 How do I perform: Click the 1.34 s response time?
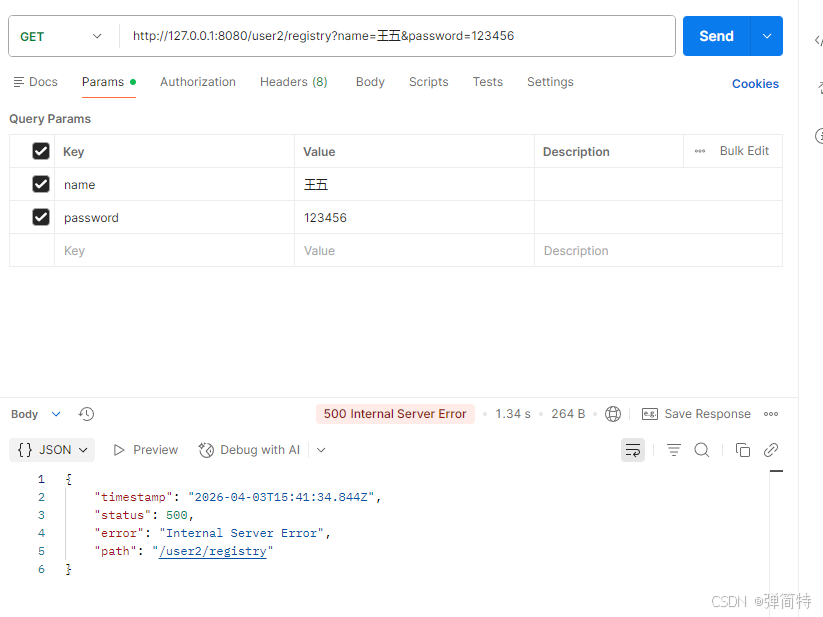coord(513,414)
